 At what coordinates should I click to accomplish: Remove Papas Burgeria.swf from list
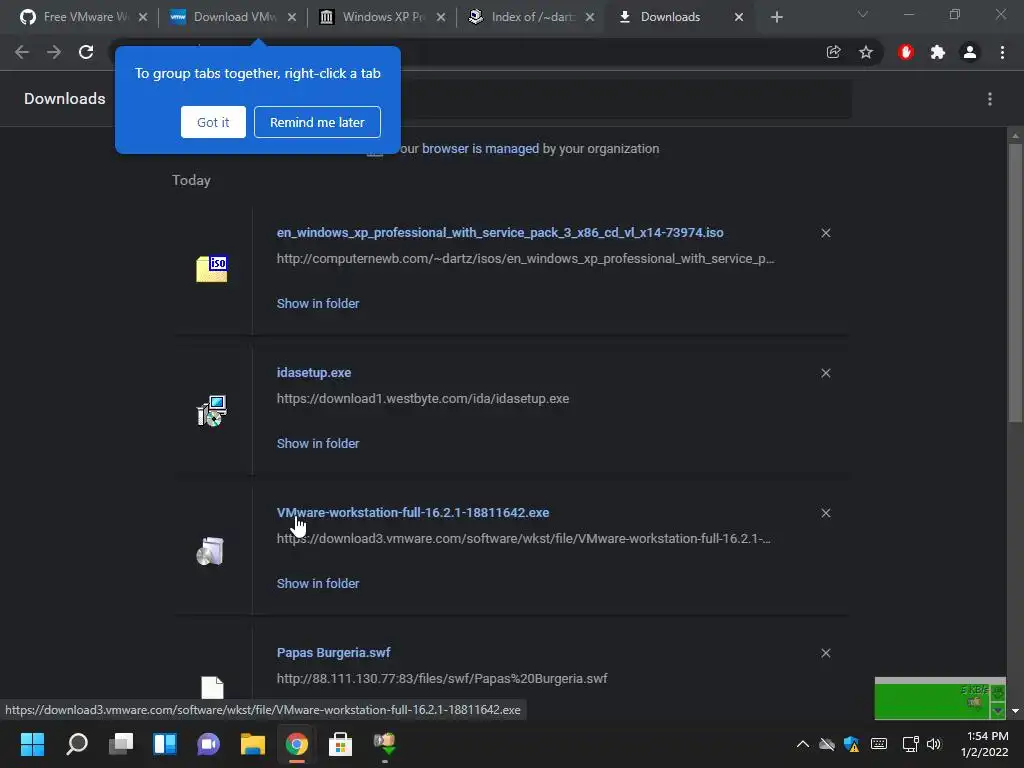pos(825,653)
